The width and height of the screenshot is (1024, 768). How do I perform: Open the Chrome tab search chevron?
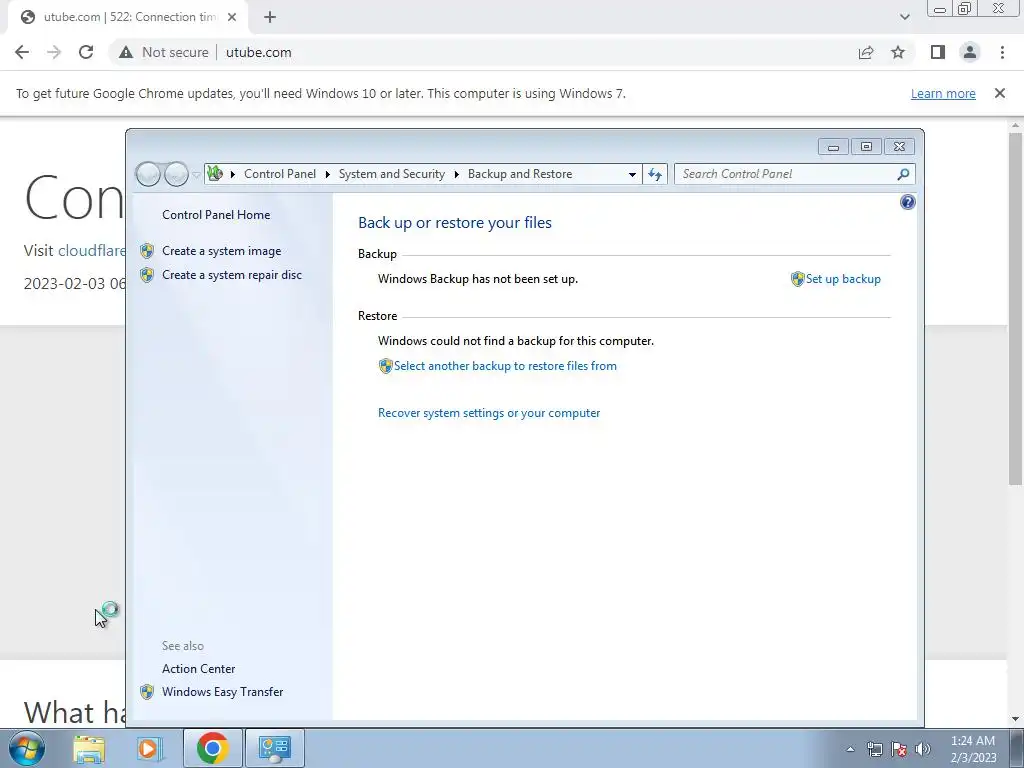904,17
